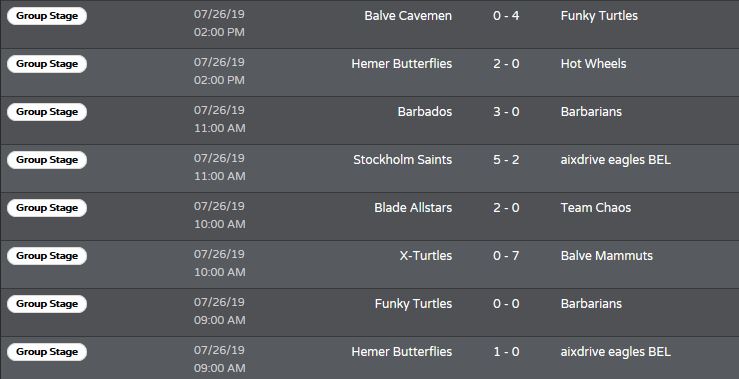
Task: Open Funky Turtles away team in first row
Action: tap(599, 16)
